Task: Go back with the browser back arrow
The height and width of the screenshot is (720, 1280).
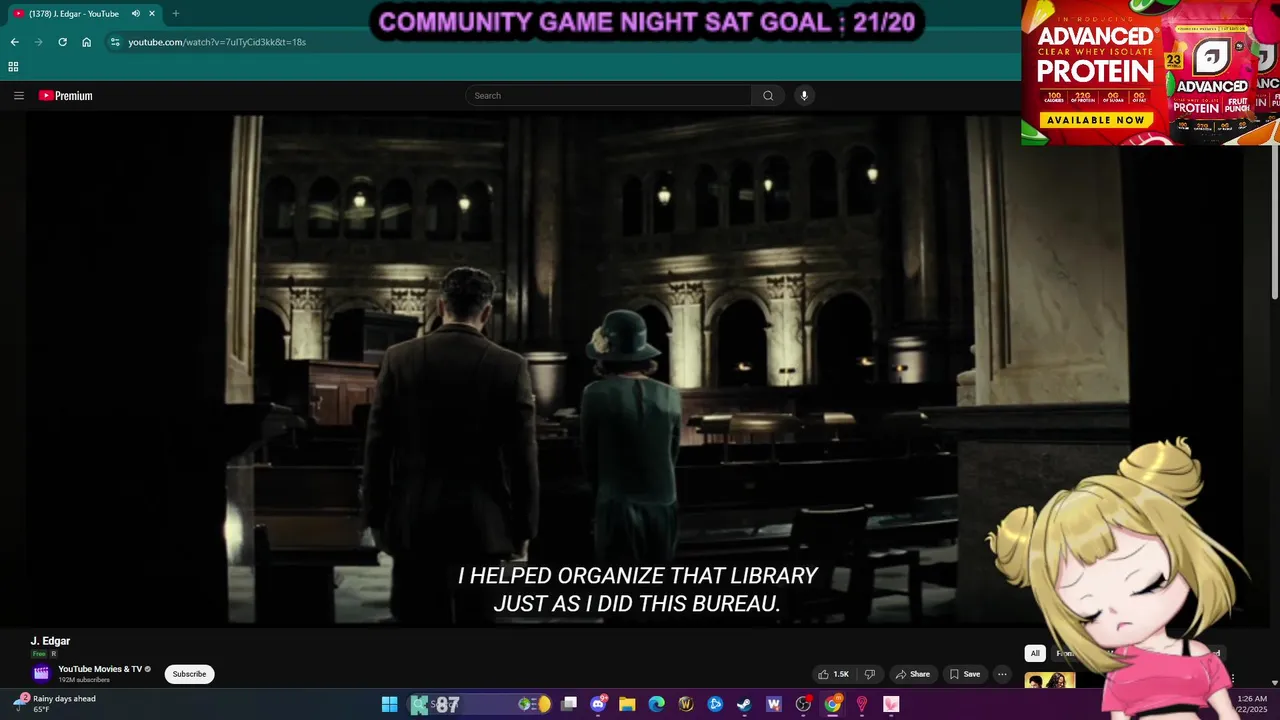Action: click(x=14, y=42)
